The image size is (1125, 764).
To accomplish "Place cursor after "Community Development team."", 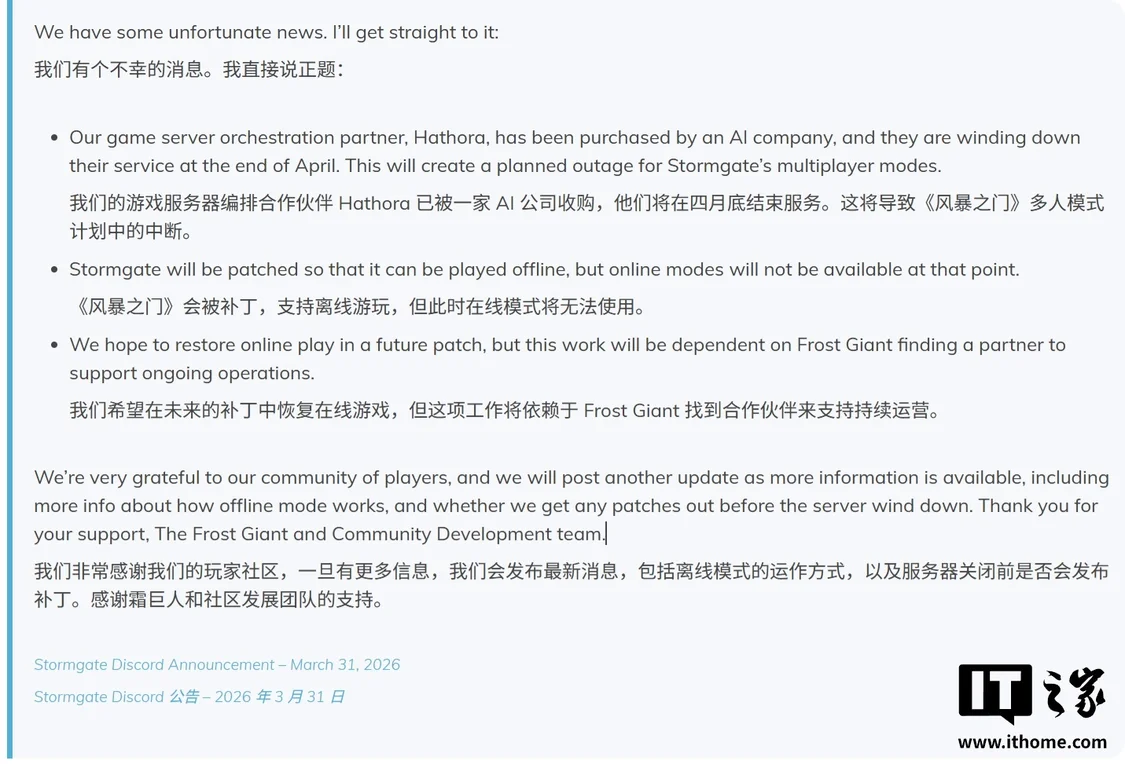I will (x=606, y=534).
